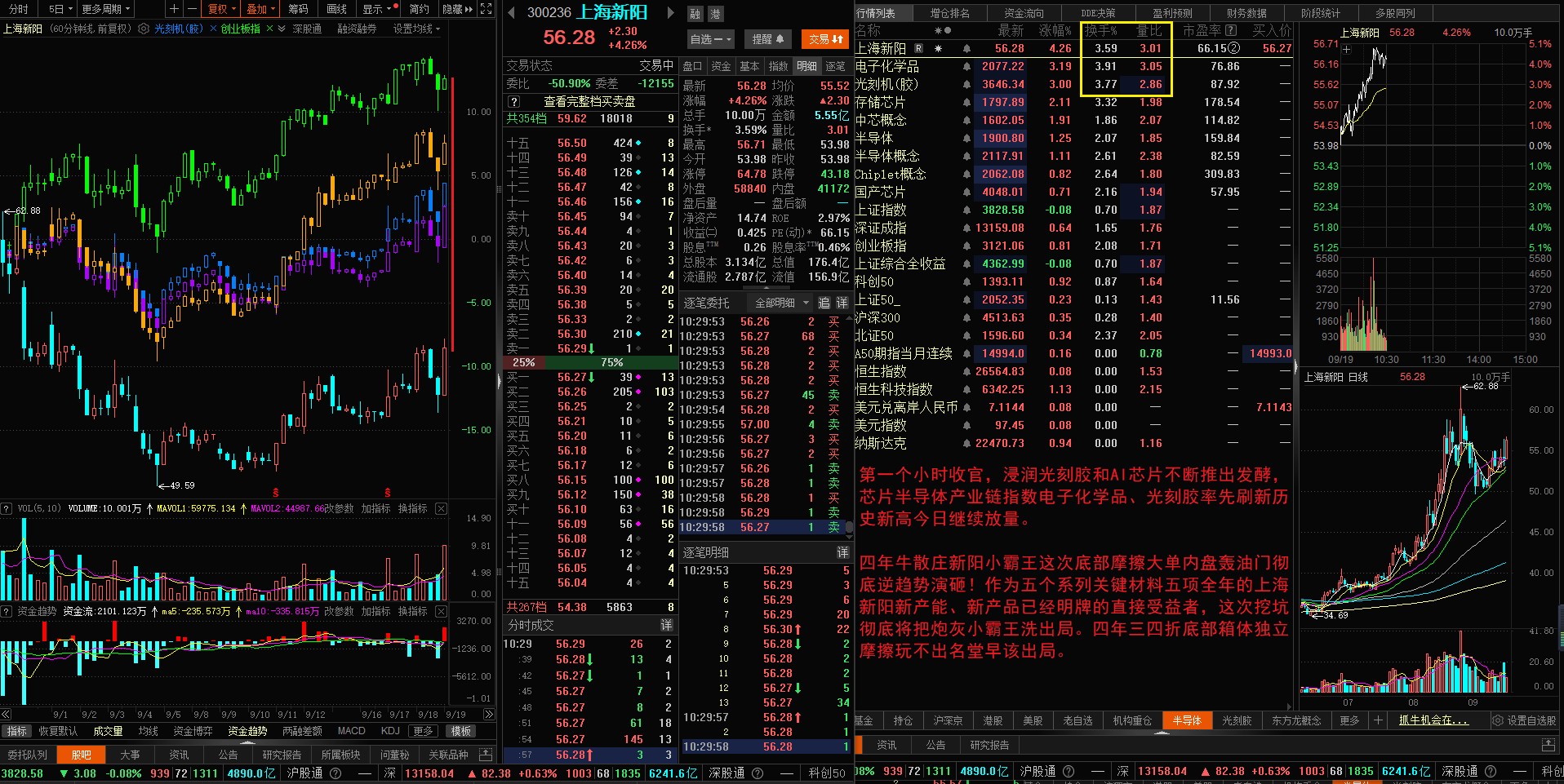Switch to 简约 simple view
The image size is (1564, 784).
coord(420,9)
